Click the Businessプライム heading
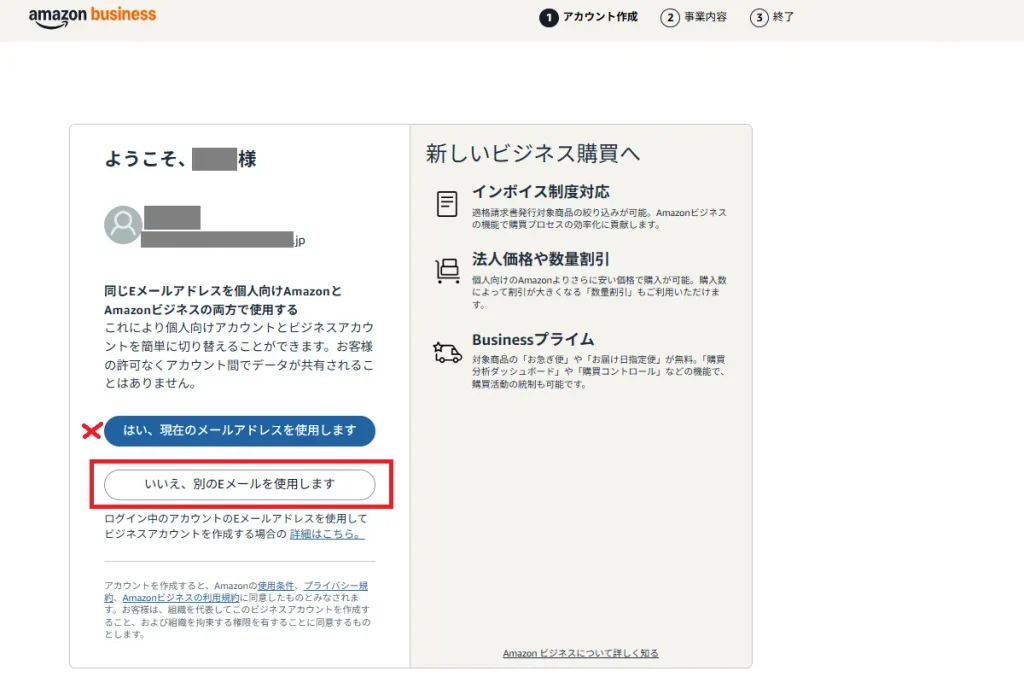Image resolution: width=1024 pixels, height=683 pixels. (x=533, y=340)
